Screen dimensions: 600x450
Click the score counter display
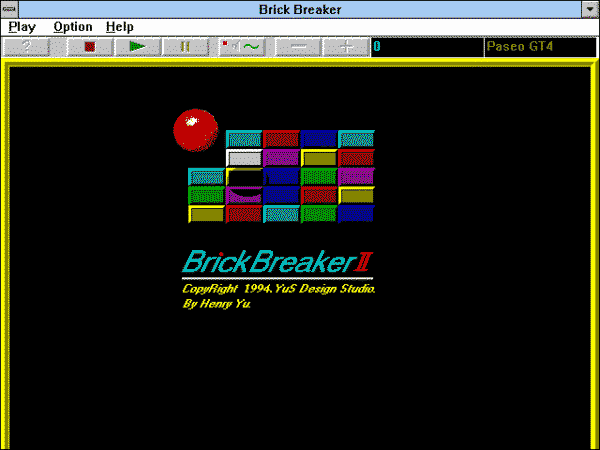426,46
